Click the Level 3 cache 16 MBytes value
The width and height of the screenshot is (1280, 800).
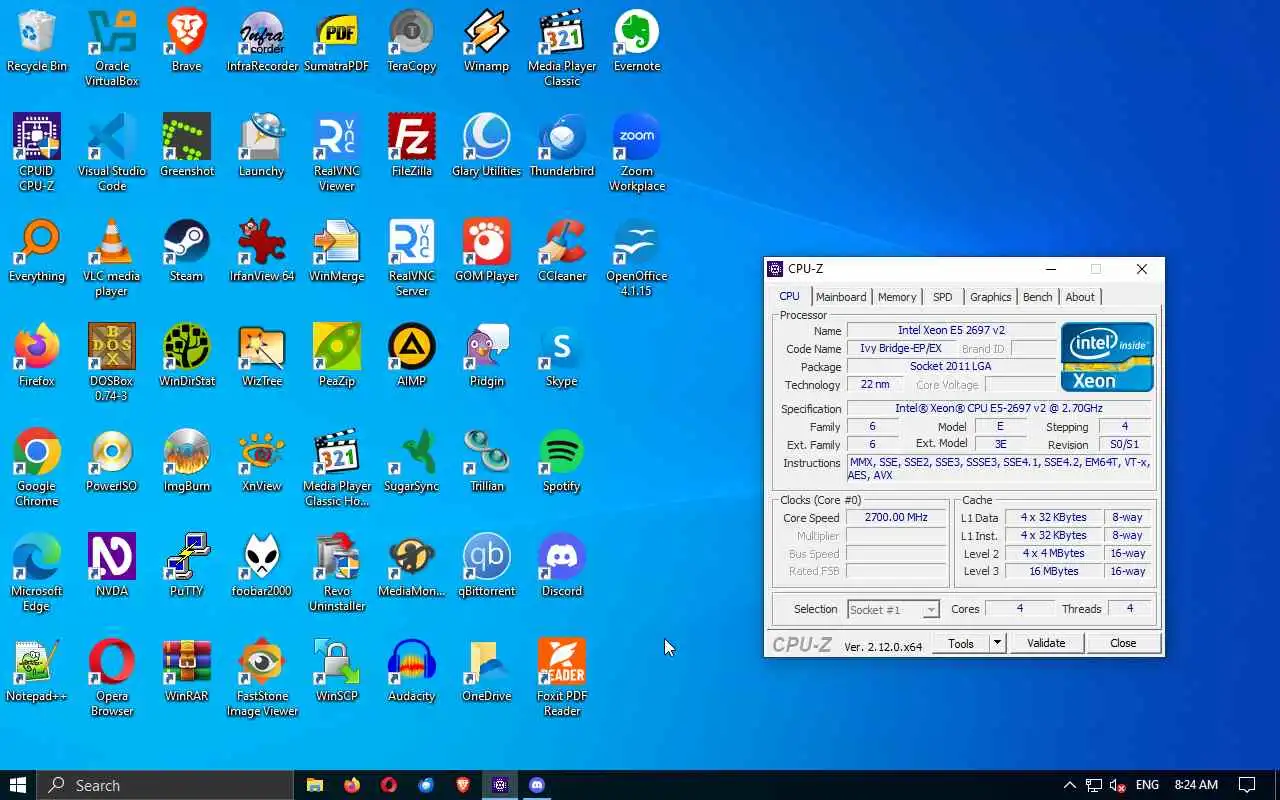click(x=1055, y=572)
